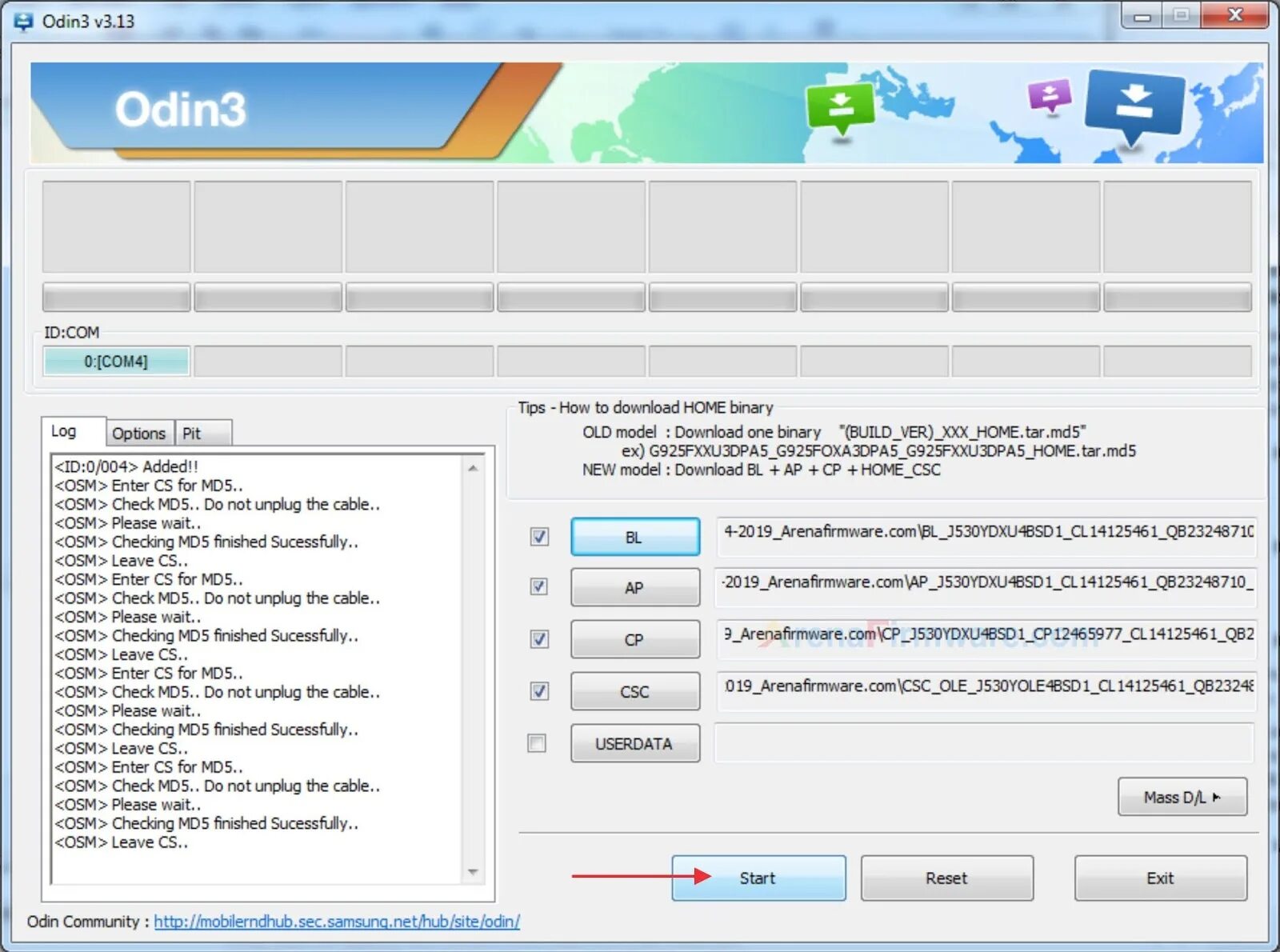Switch to the Options tab
Image resolution: width=1280 pixels, height=952 pixels.
click(139, 434)
